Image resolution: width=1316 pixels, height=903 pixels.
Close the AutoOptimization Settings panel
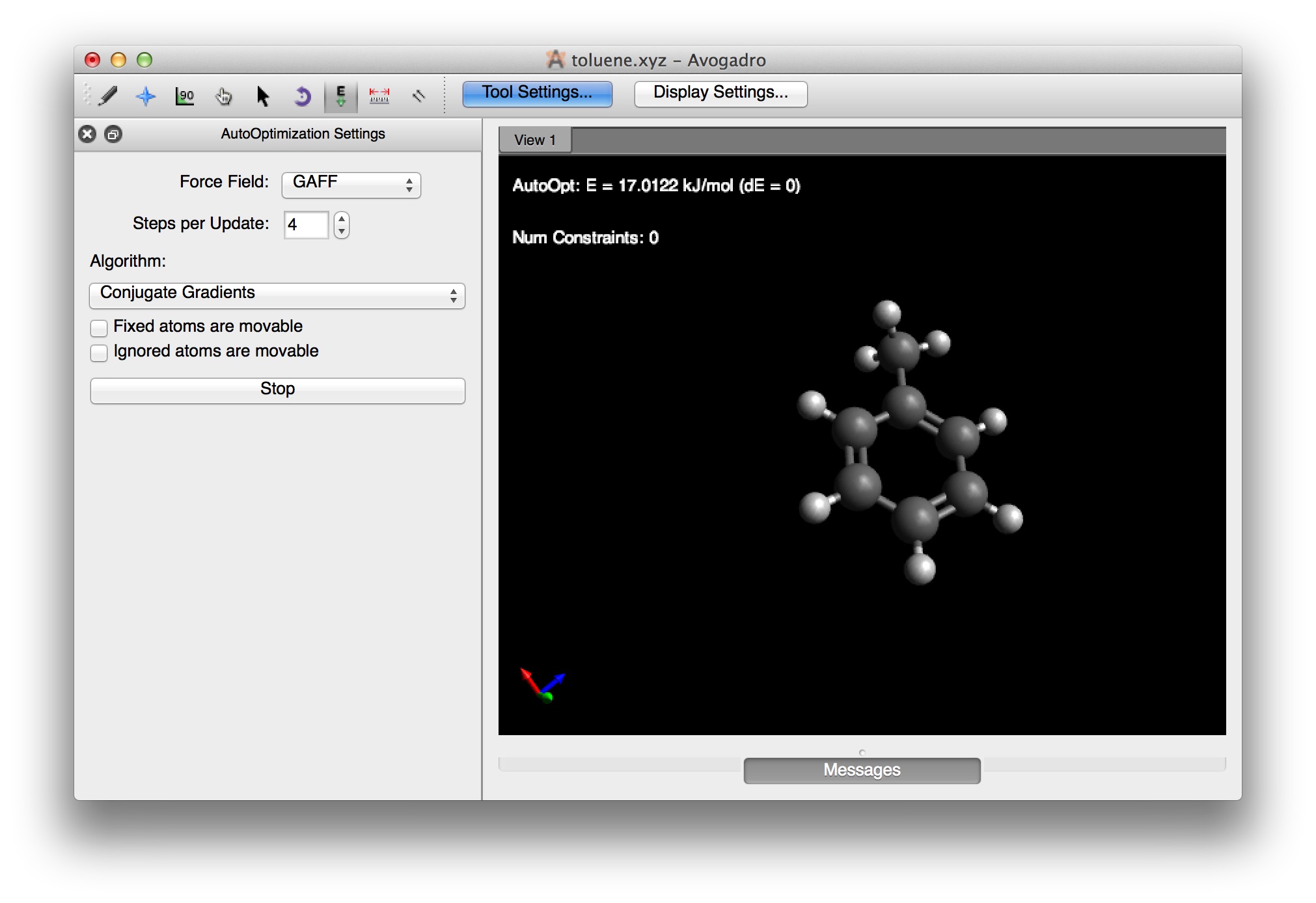click(x=87, y=134)
